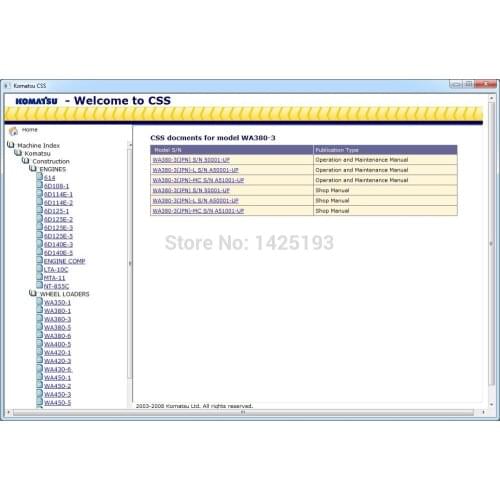Click the main window vertical scrollbar
Viewport: 500px width, 500px height.
pyautogui.click(x=491, y=243)
